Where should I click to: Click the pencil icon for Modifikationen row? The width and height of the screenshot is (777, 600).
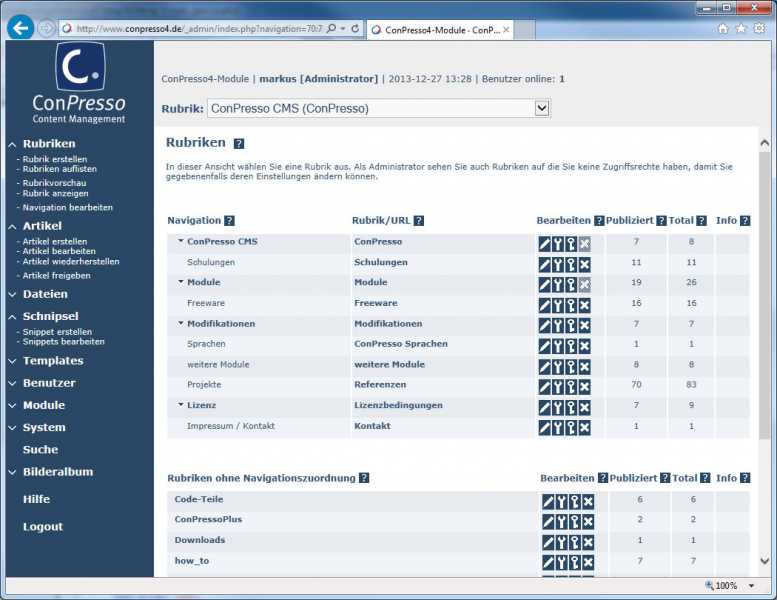tap(545, 326)
